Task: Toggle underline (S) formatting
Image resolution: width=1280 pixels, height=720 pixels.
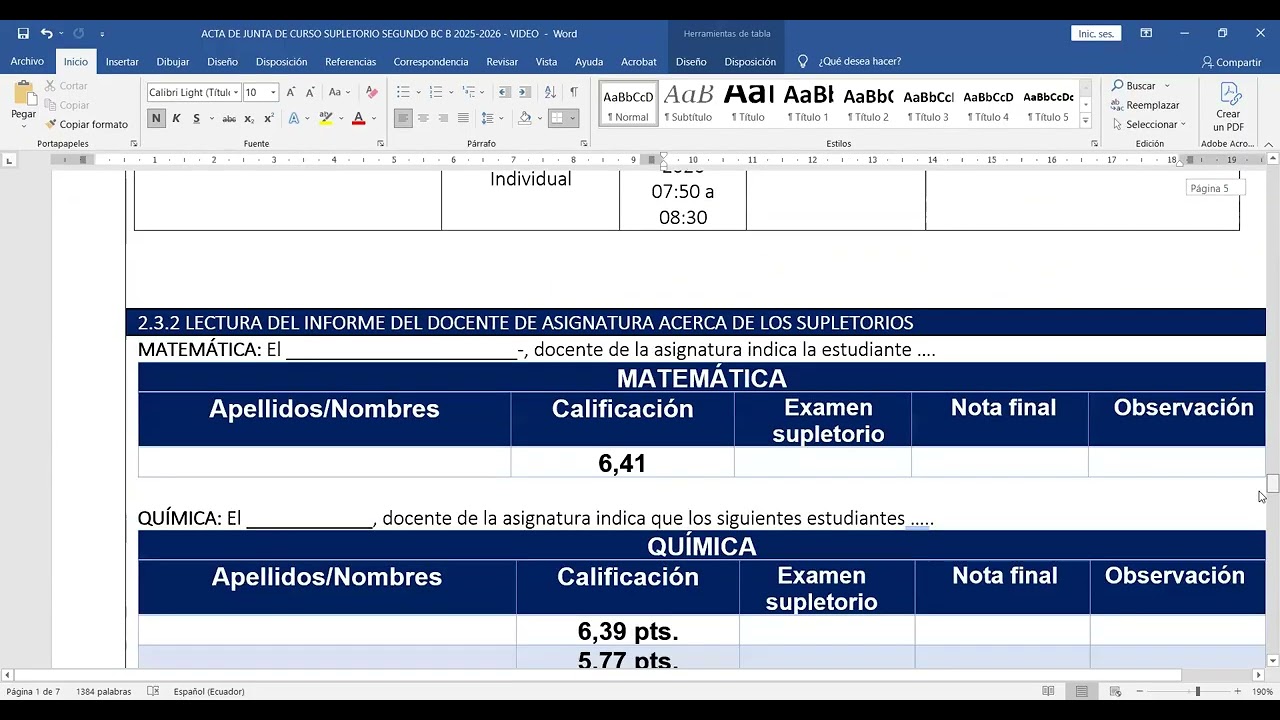Action: coord(196,118)
